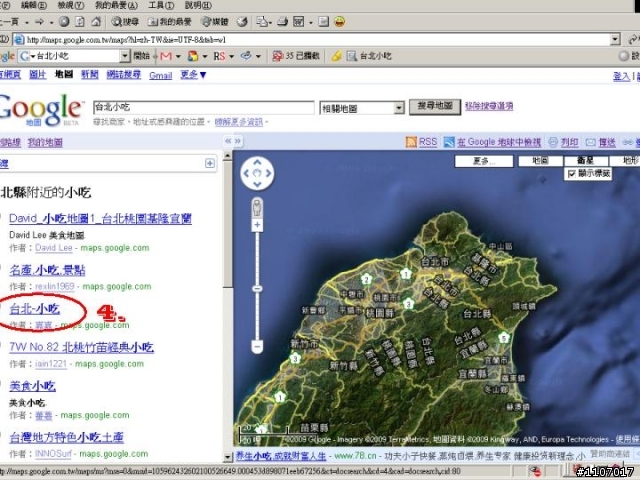Click the smiley Messenger icon
Viewport: 640px width, 480px height.
point(340,22)
